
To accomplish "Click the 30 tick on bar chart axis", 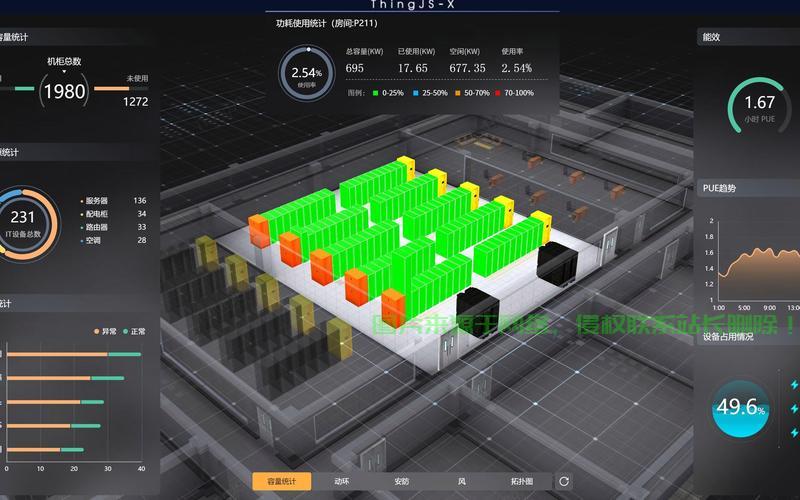I will click(x=108, y=468).
